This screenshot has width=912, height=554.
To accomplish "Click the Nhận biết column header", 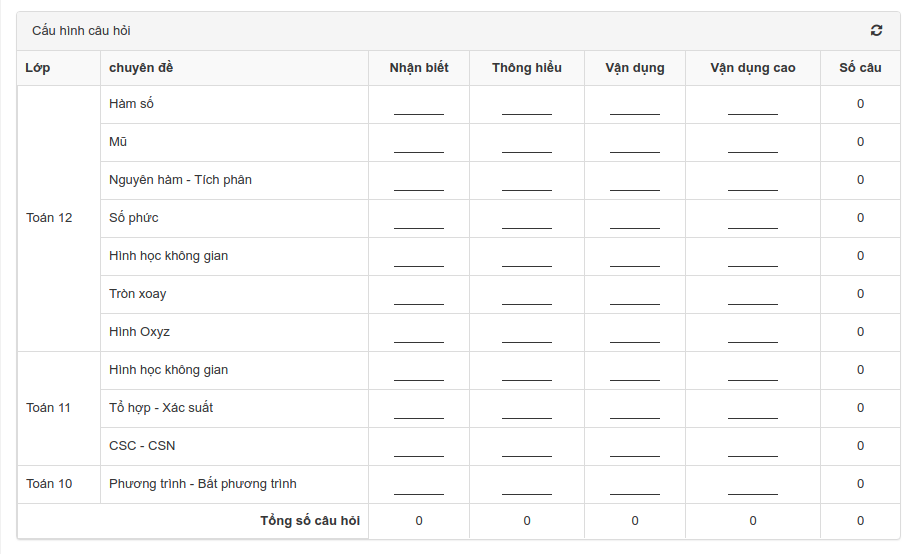I will pyautogui.click(x=419, y=68).
